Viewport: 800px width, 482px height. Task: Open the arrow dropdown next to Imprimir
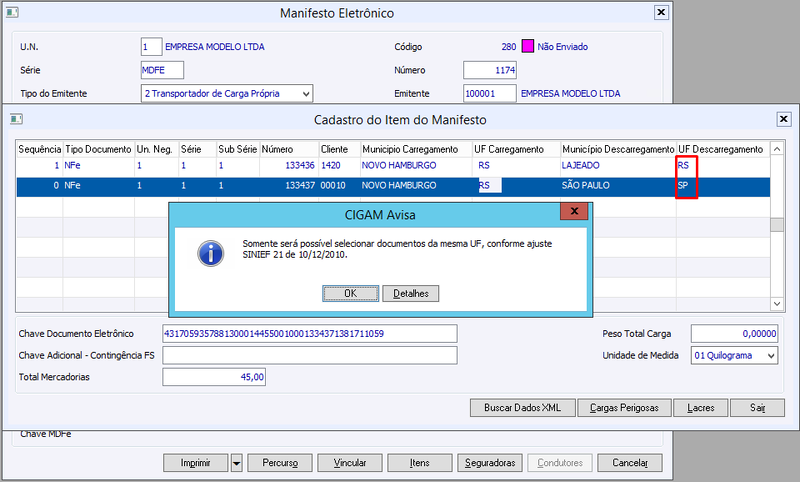tap(236, 463)
